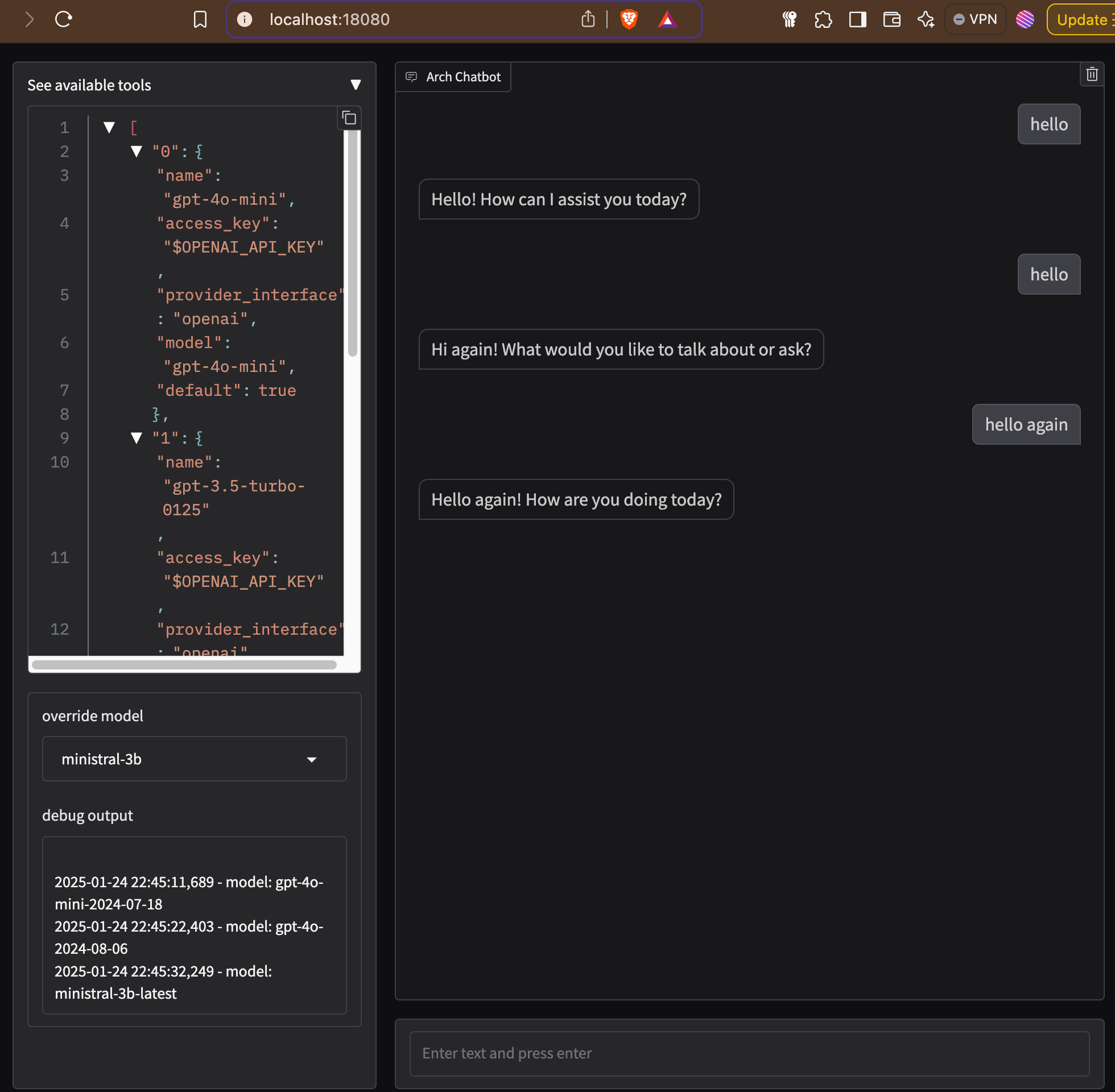Screen dimensions: 1115x1092
Task: Click the trash icon to clear chat
Action: tap(1092, 75)
